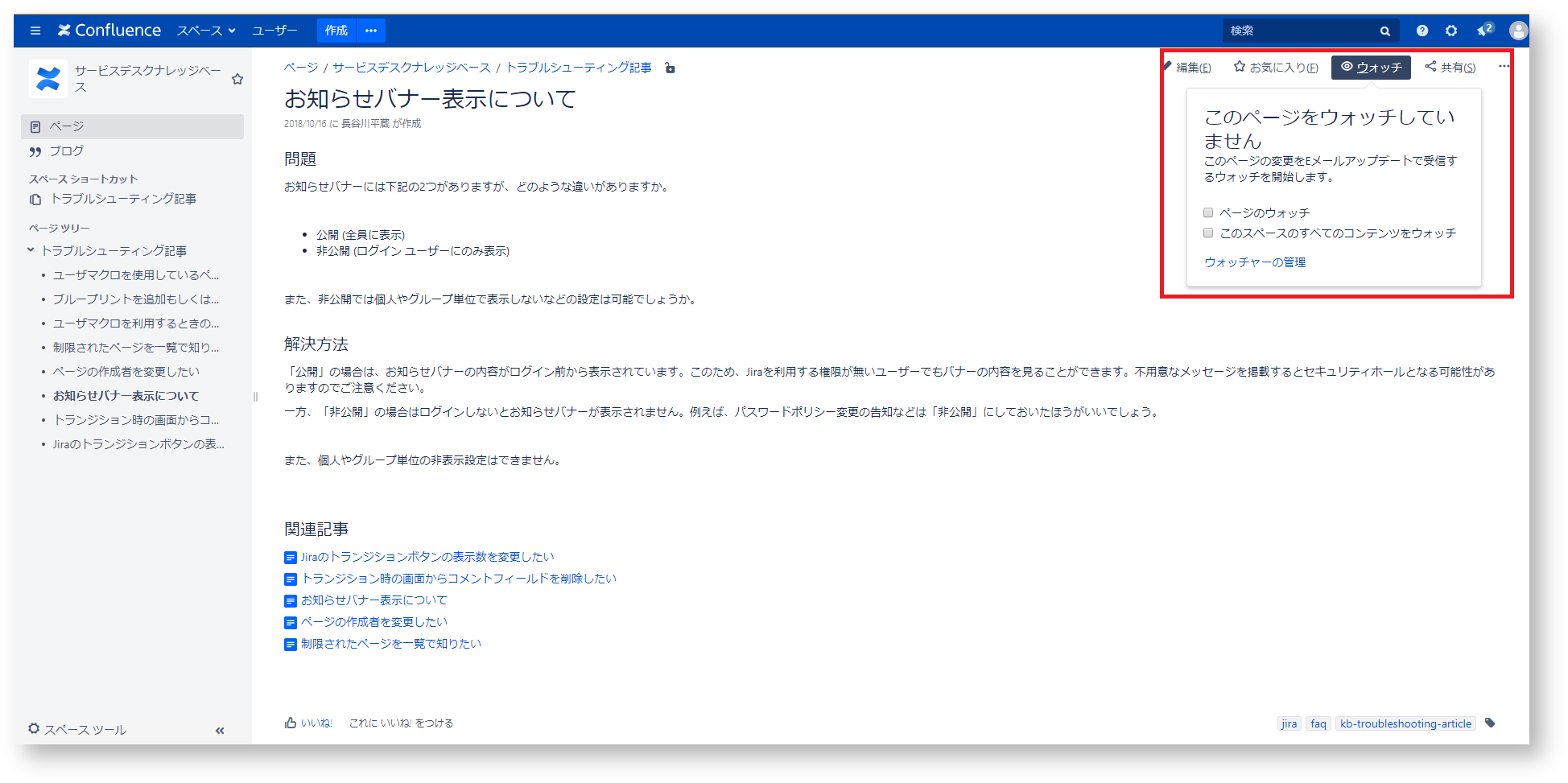Open the help question mark icon
Image resolution: width=1568 pixels, height=783 pixels.
(1422, 31)
